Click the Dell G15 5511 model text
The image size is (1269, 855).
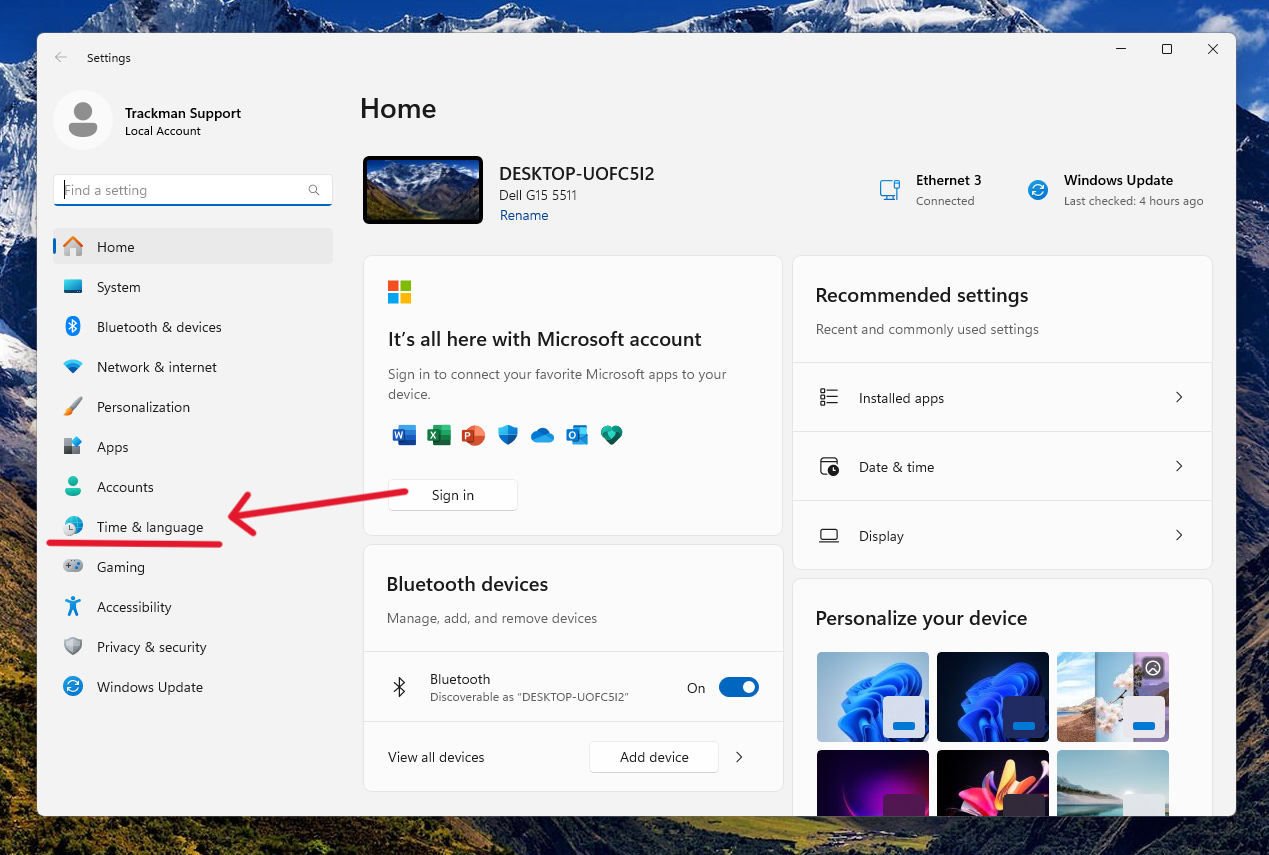[x=538, y=195]
